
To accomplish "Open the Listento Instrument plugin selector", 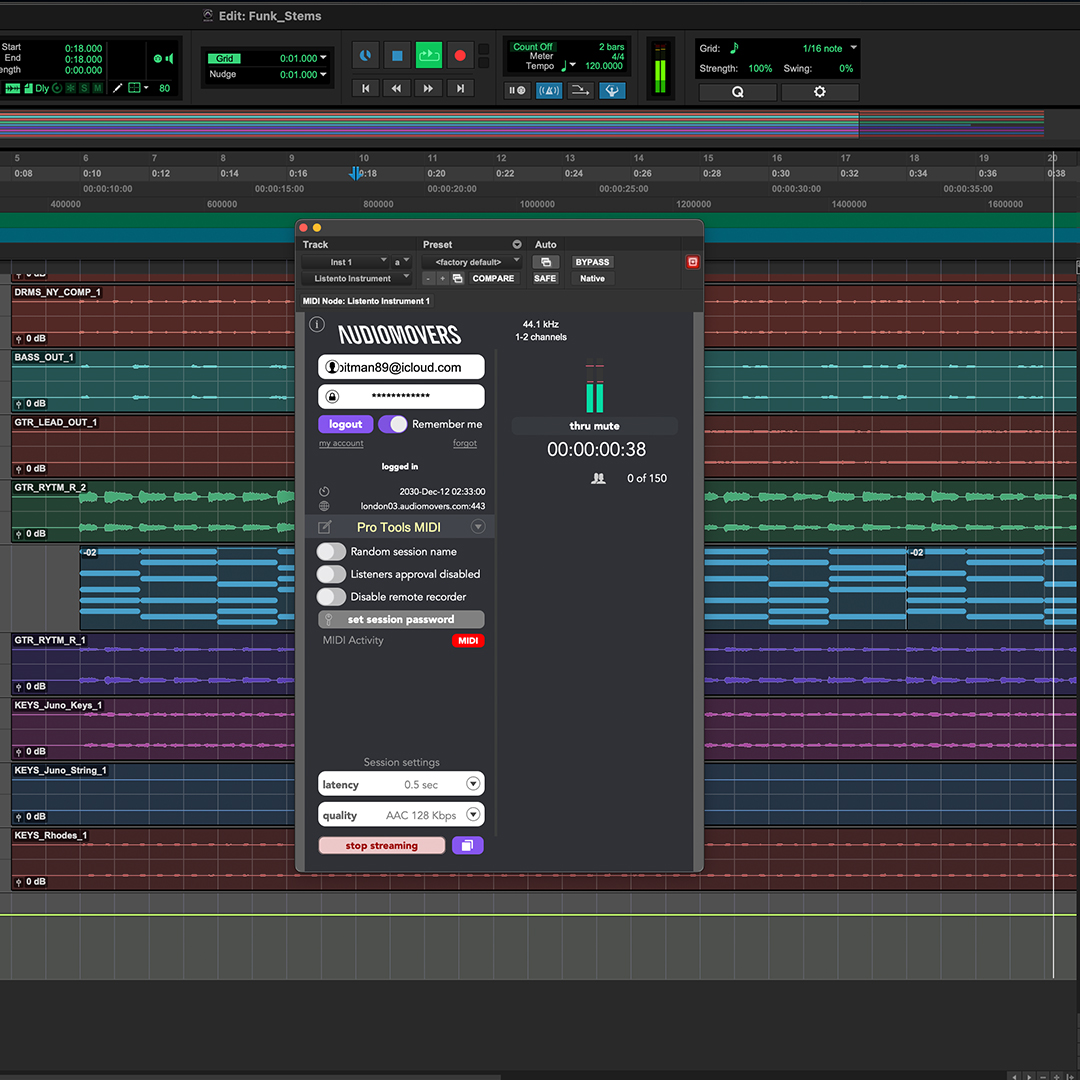I will coord(357,279).
